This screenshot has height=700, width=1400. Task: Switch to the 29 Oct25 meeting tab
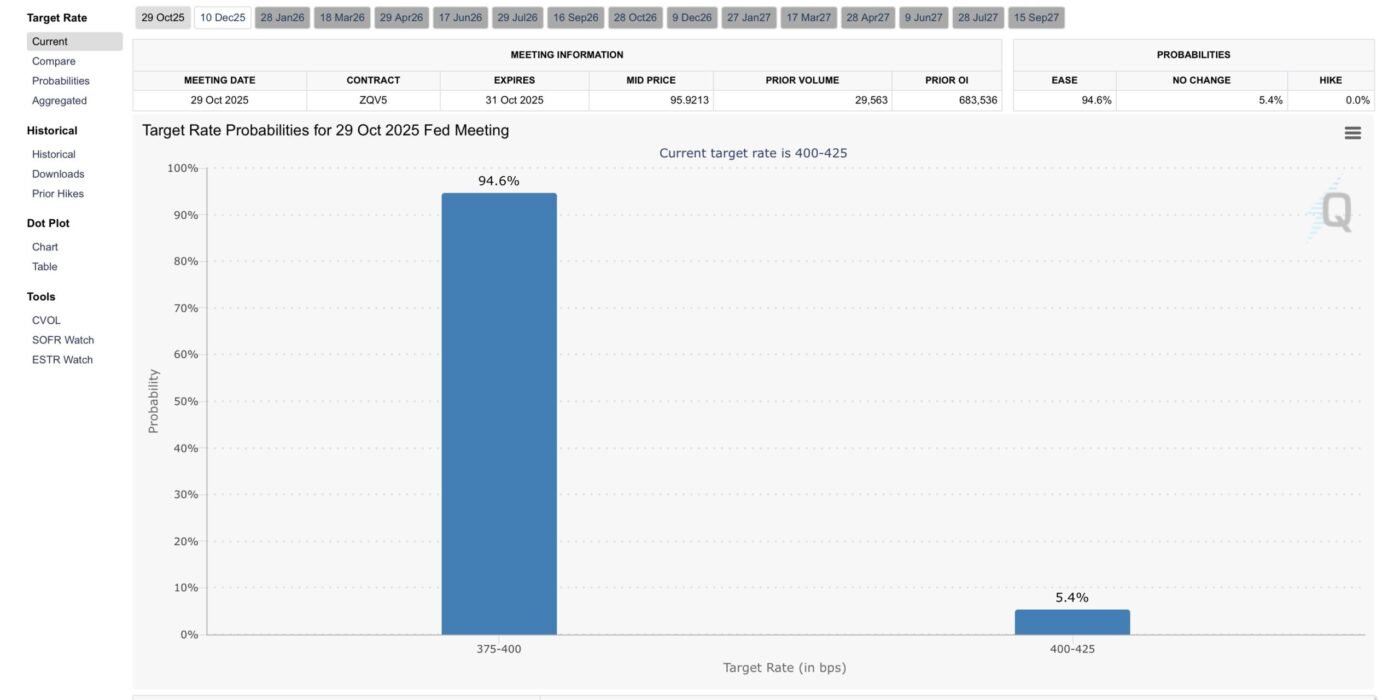pos(163,18)
